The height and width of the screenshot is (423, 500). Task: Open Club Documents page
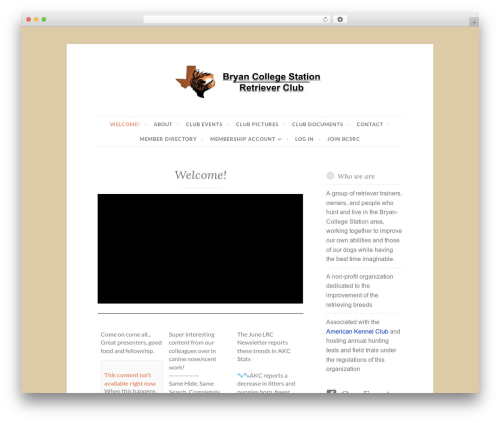[x=317, y=124]
